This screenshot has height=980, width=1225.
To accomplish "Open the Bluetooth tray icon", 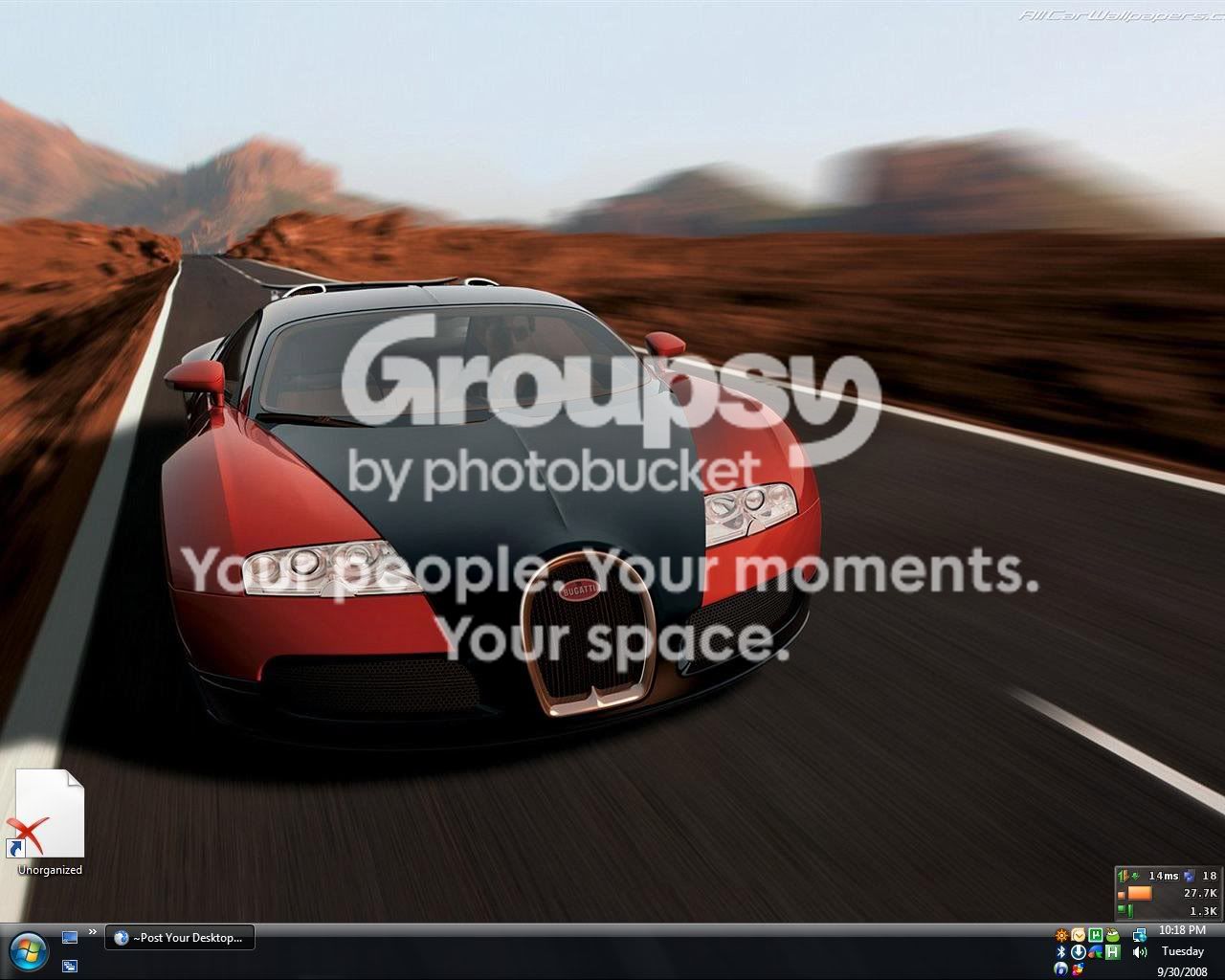I will click(1061, 952).
